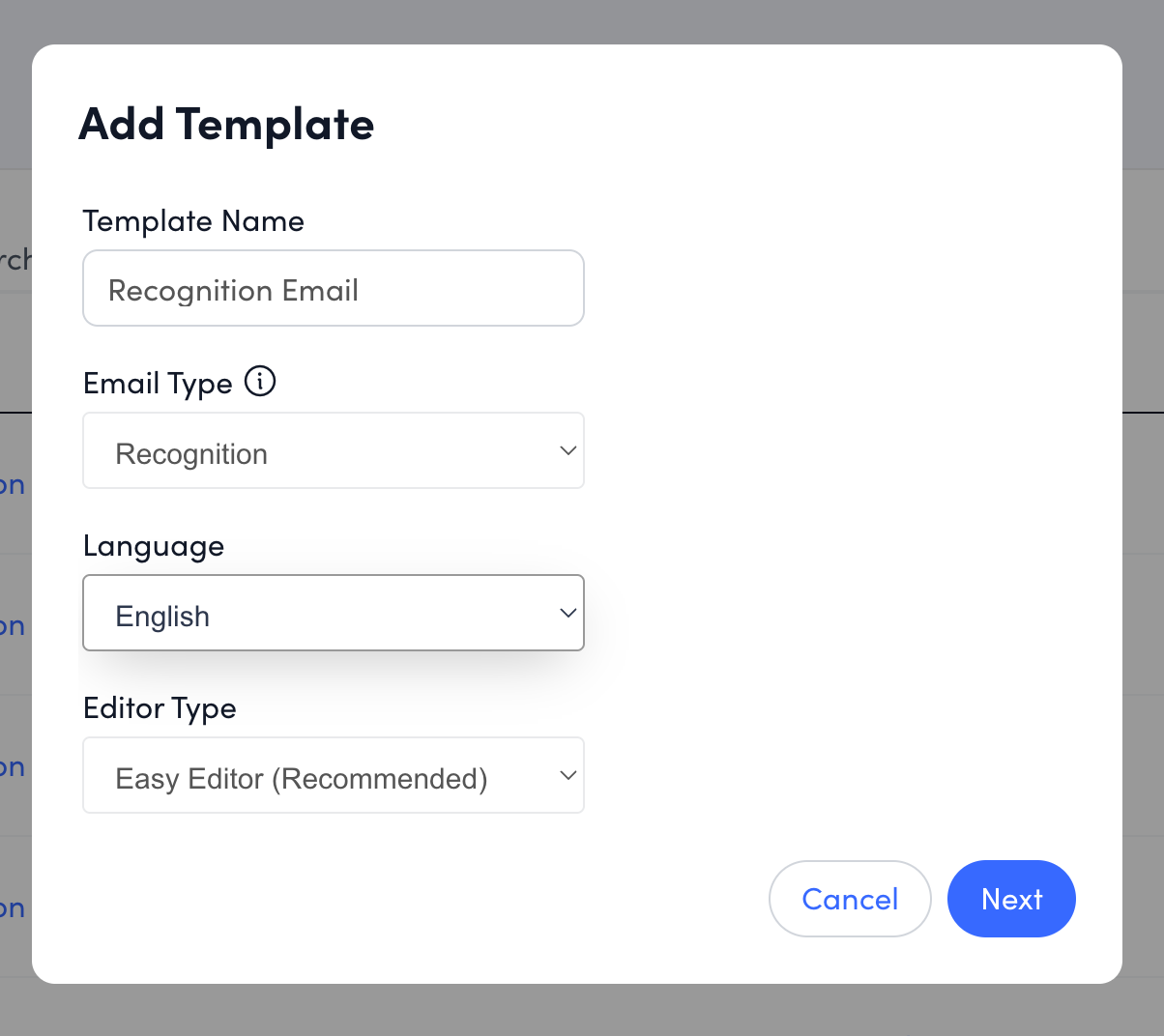Click the Editor Type field label

pyautogui.click(x=159, y=708)
